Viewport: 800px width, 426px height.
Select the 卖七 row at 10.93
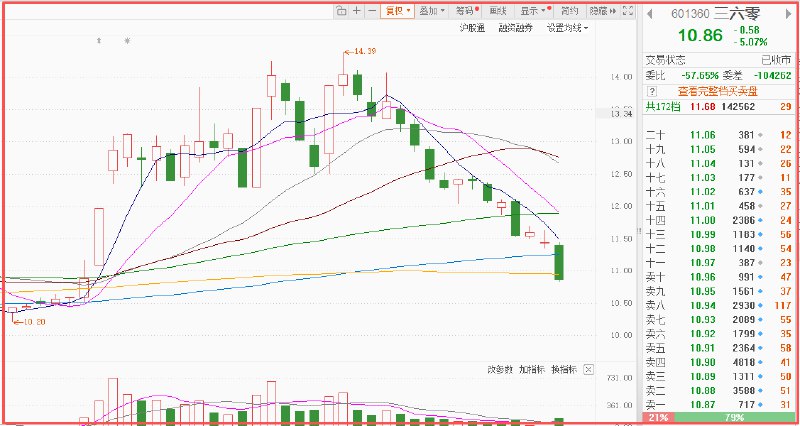click(718, 320)
